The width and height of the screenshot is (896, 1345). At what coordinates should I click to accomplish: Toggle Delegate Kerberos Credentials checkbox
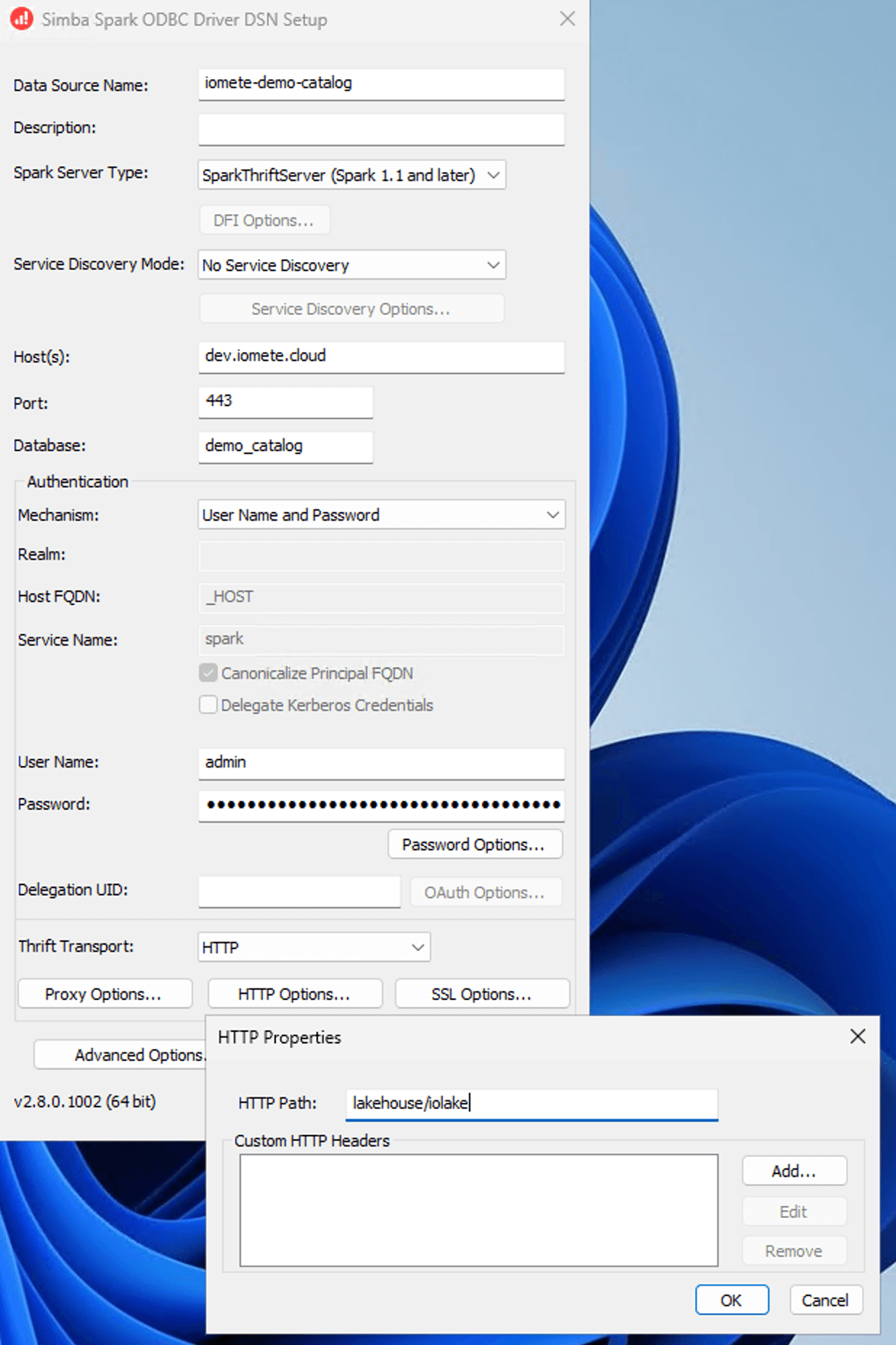(208, 705)
